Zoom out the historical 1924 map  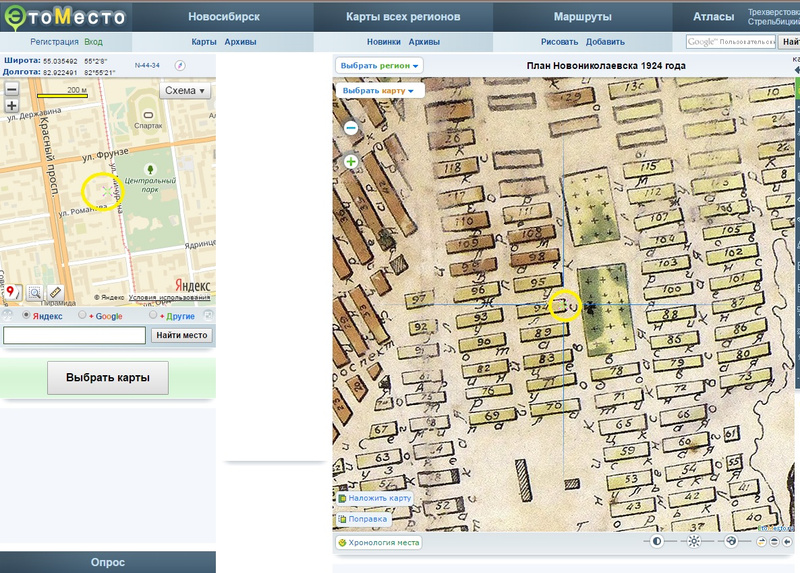point(351,128)
